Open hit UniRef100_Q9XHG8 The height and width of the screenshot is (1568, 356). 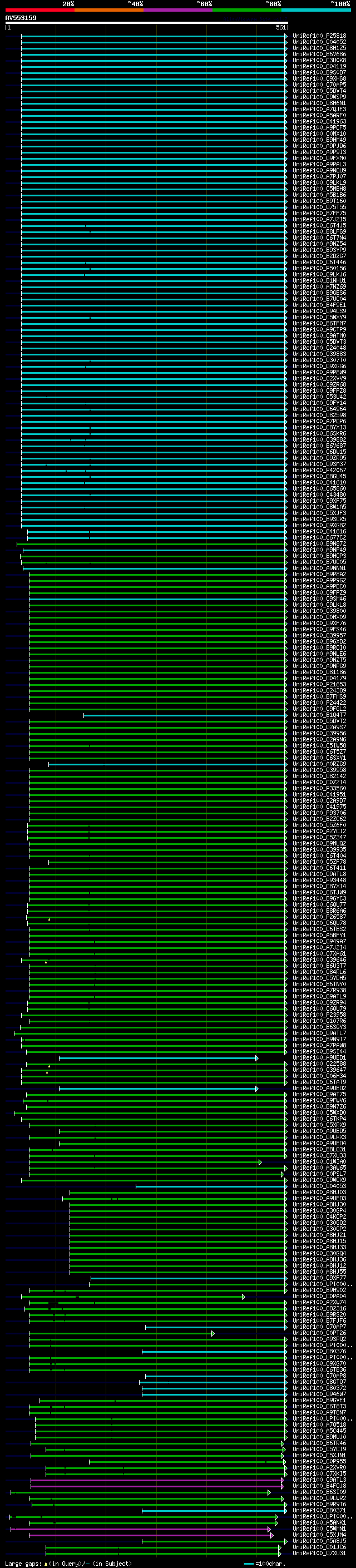point(319,78)
